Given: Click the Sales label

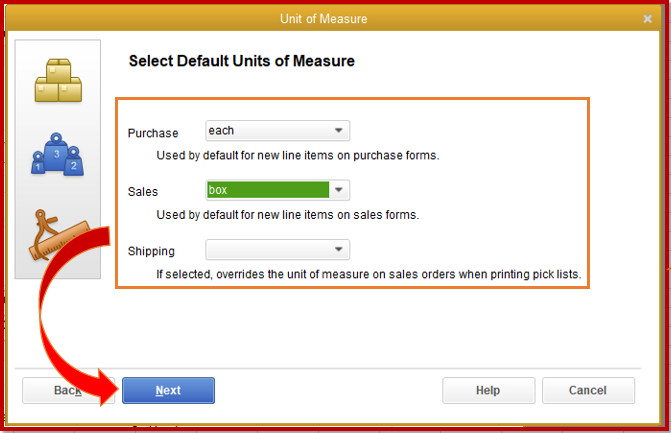Looking at the screenshot, I should [143, 192].
